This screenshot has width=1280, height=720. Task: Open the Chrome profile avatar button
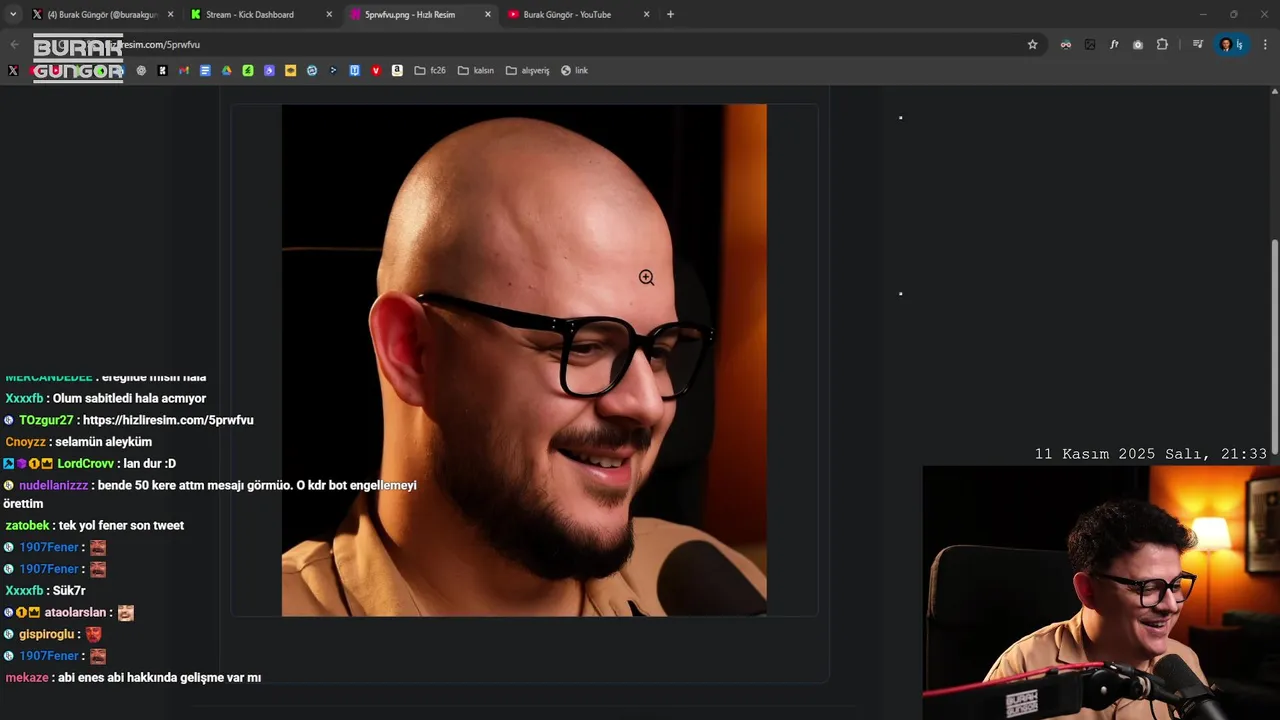[x=1230, y=44]
